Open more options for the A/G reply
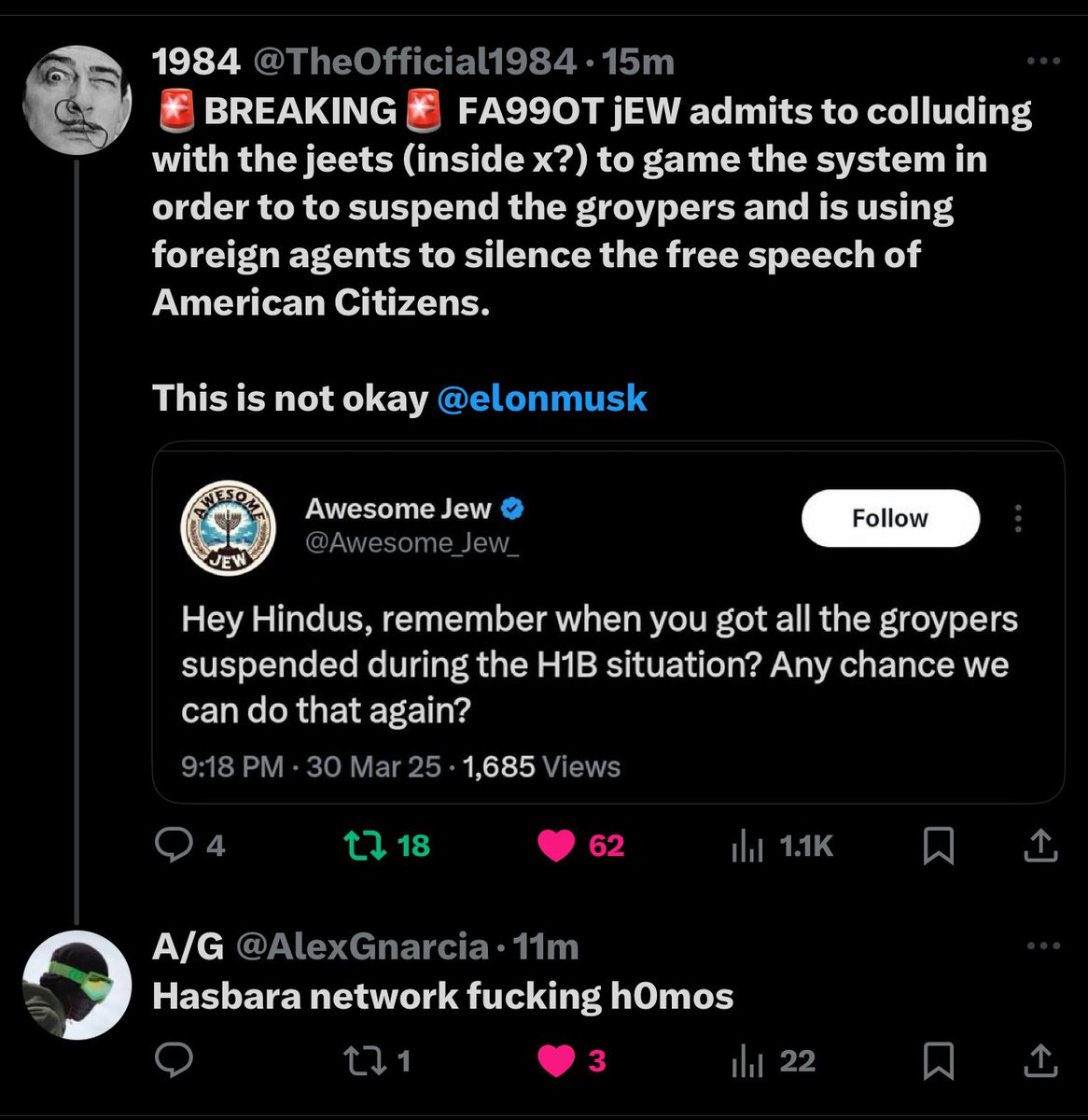1088x1120 pixels. click(1042, 946)
